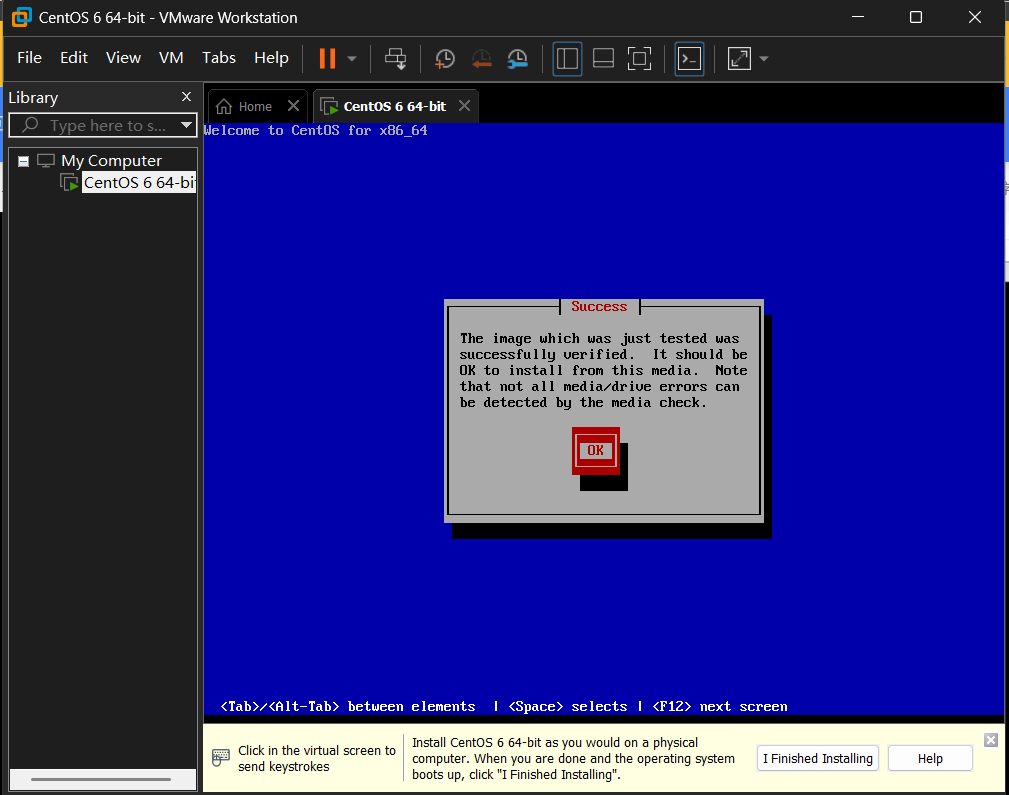Click the VM icon on CentOS tab

329,106
